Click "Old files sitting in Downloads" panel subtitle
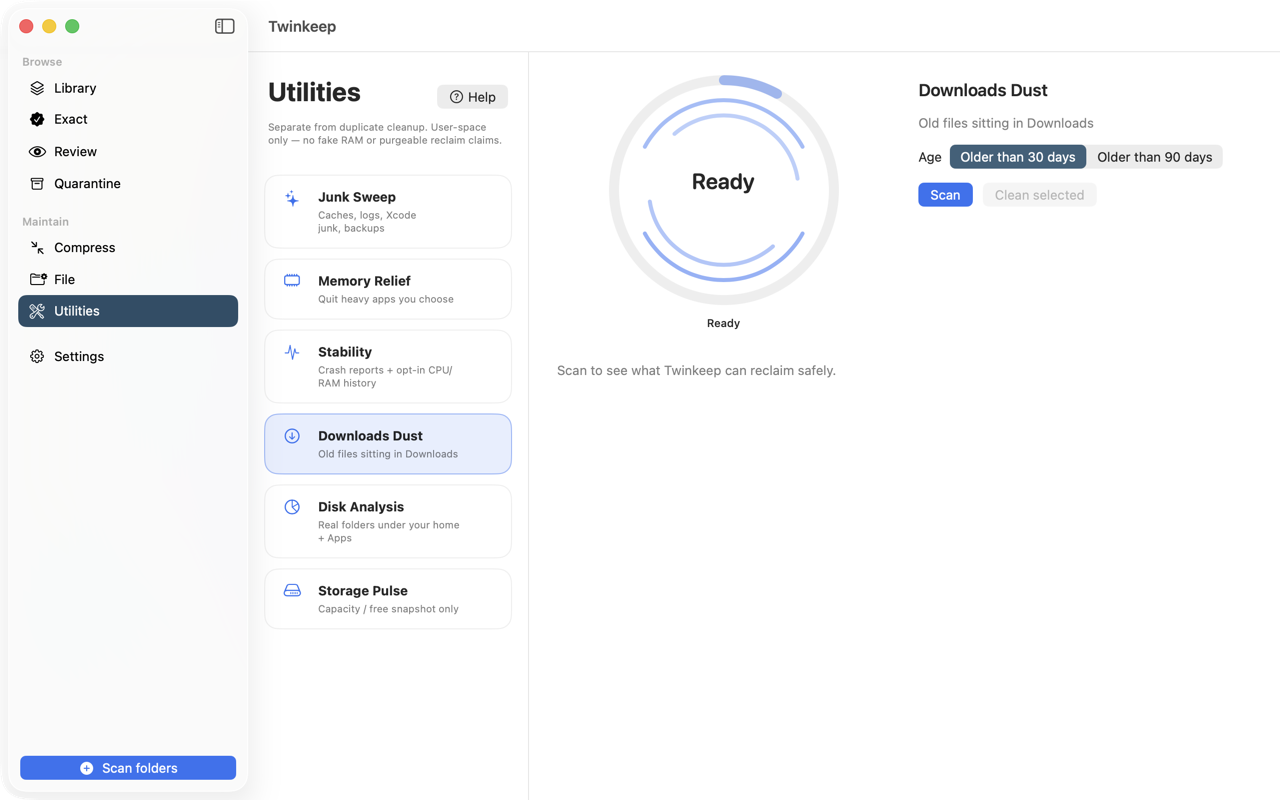 pyautogui.click(x=1006, y=123)
